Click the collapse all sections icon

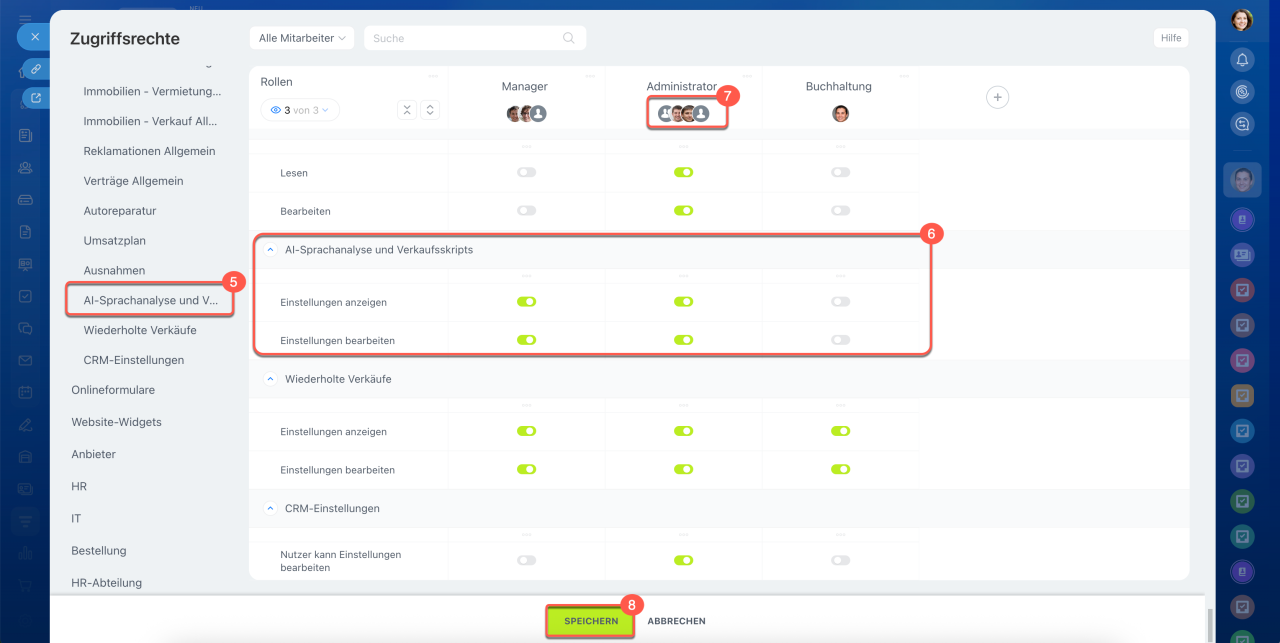tap(407, 110)
